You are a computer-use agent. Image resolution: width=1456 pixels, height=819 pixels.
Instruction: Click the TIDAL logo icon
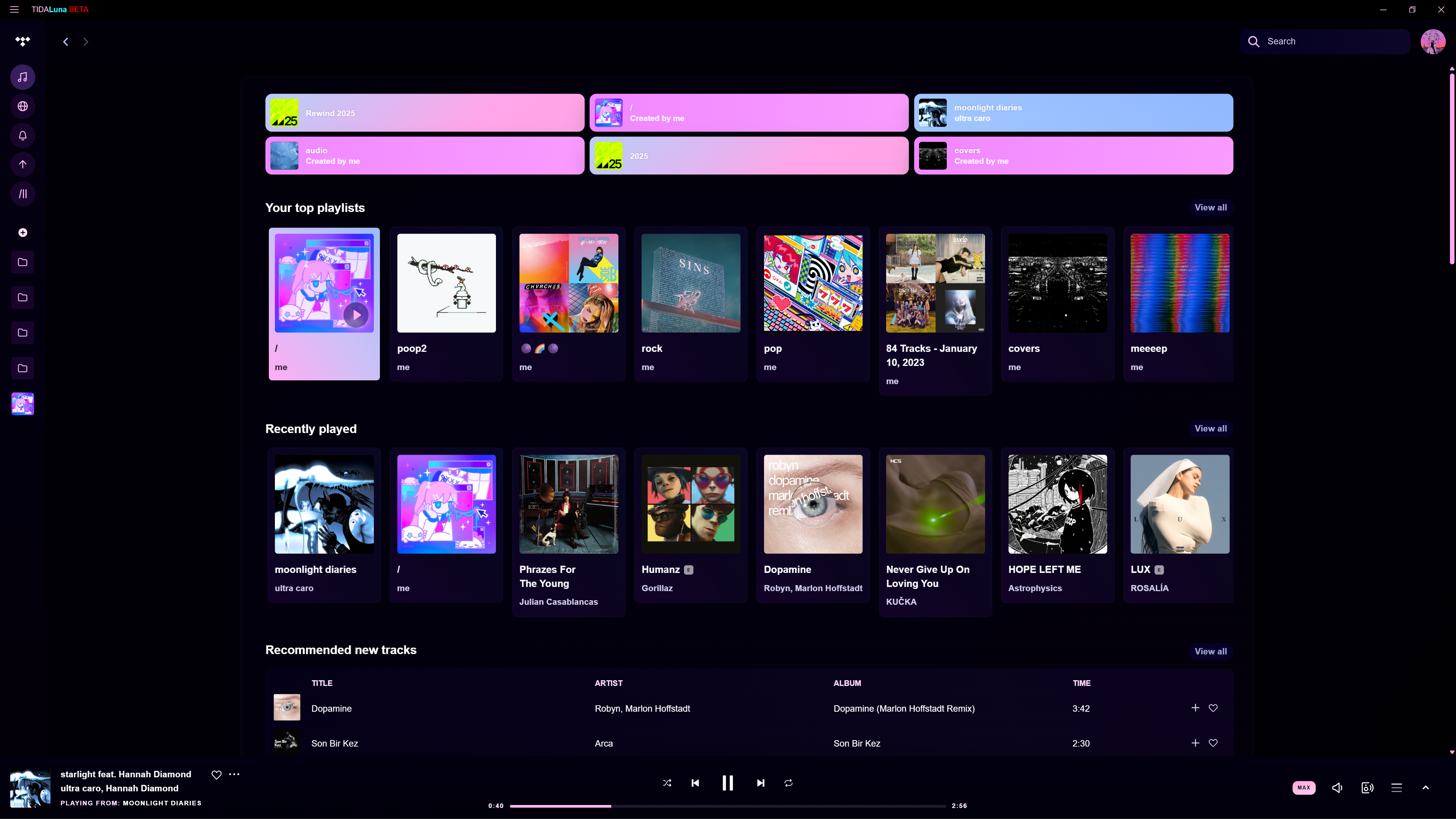click(x=23, y=41)
